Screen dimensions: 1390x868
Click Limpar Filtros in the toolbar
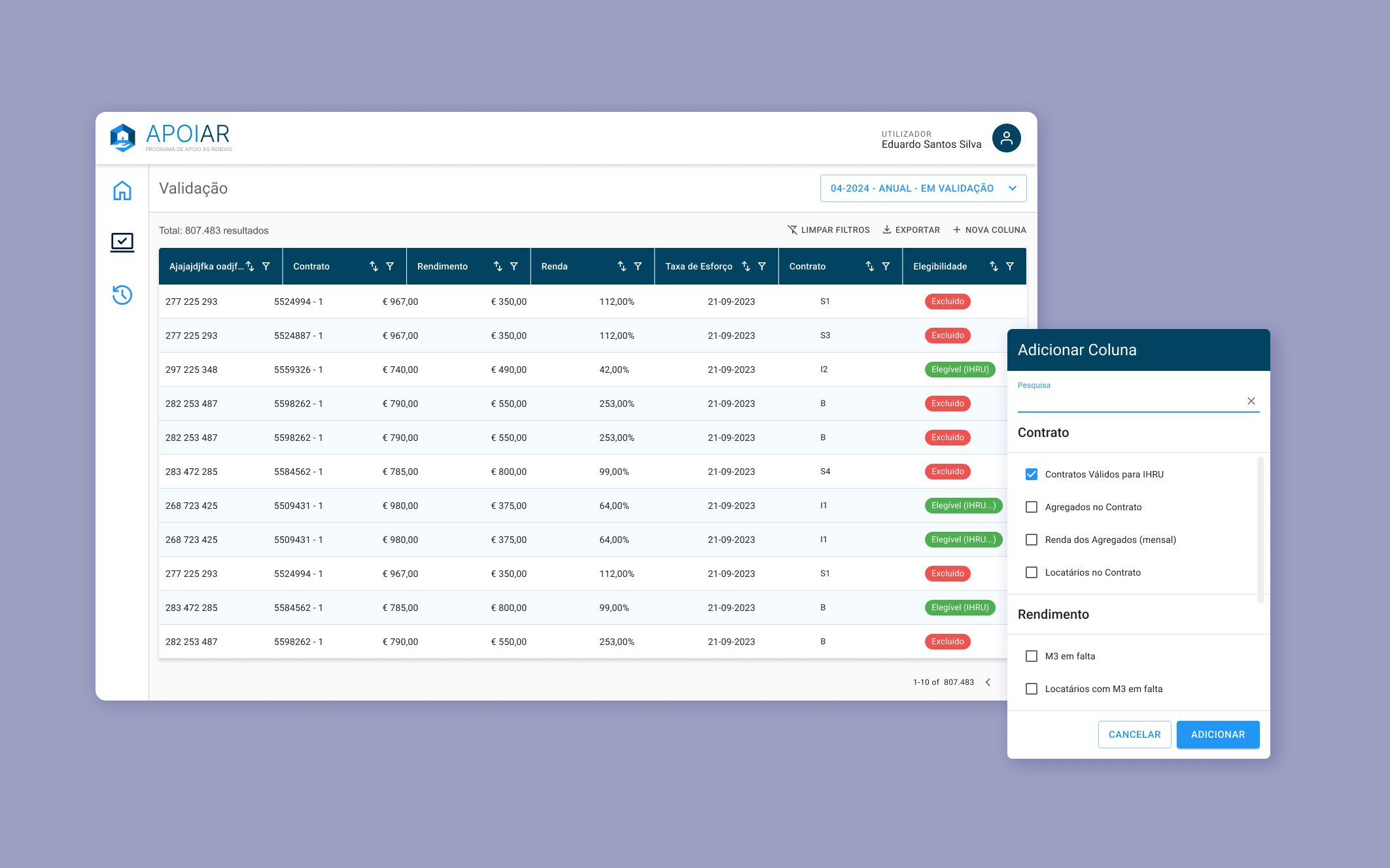[828, 230]
